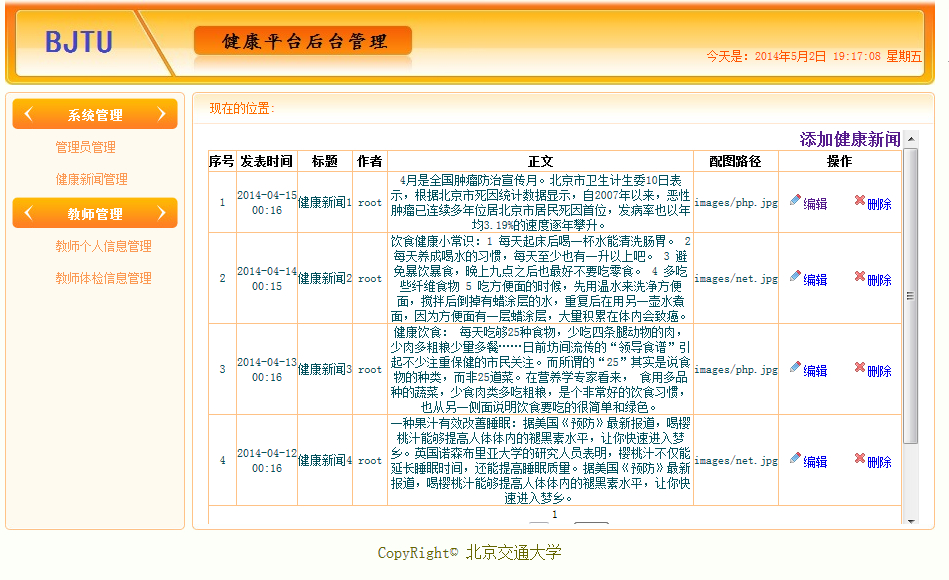Click the red X delete icon for 健康新闻3
This screenshot has height=580, width=949.
click(861, 369)
